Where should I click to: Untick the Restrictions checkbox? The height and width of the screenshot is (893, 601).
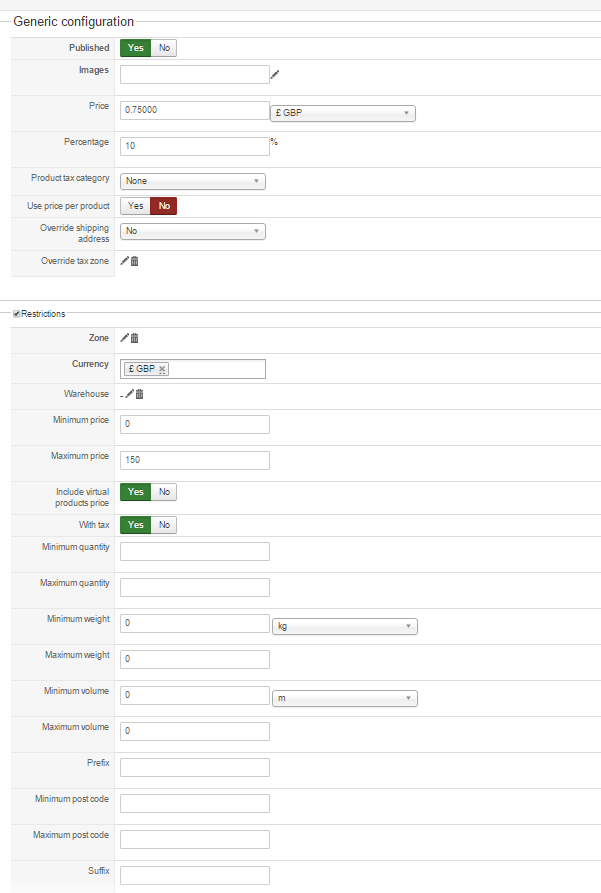point(17,314)
